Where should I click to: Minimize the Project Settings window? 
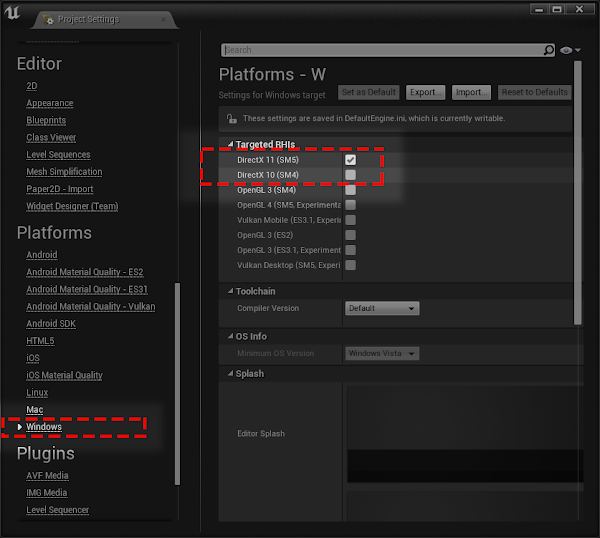(x=539, y=9)
